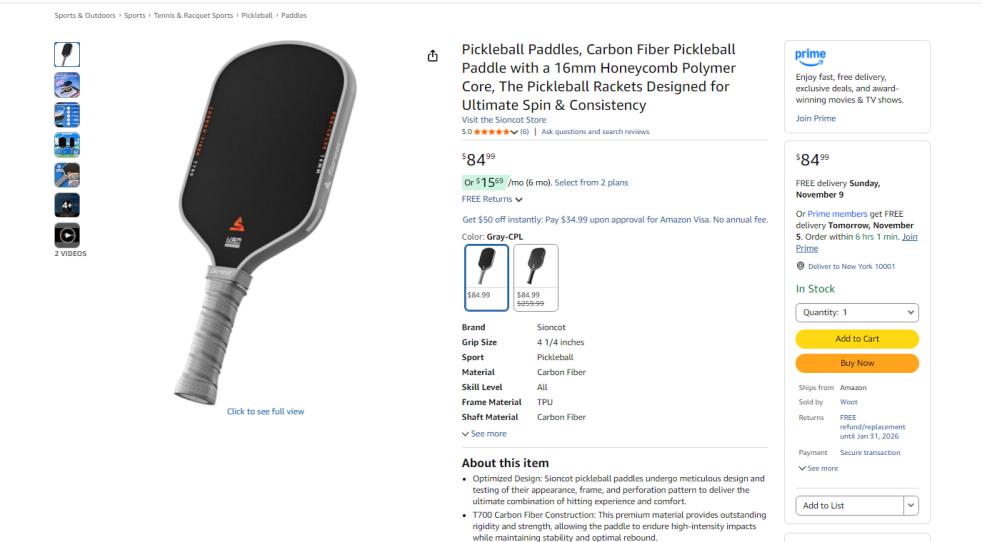Open the video thumbnail with play icon

tap(67, 236)
